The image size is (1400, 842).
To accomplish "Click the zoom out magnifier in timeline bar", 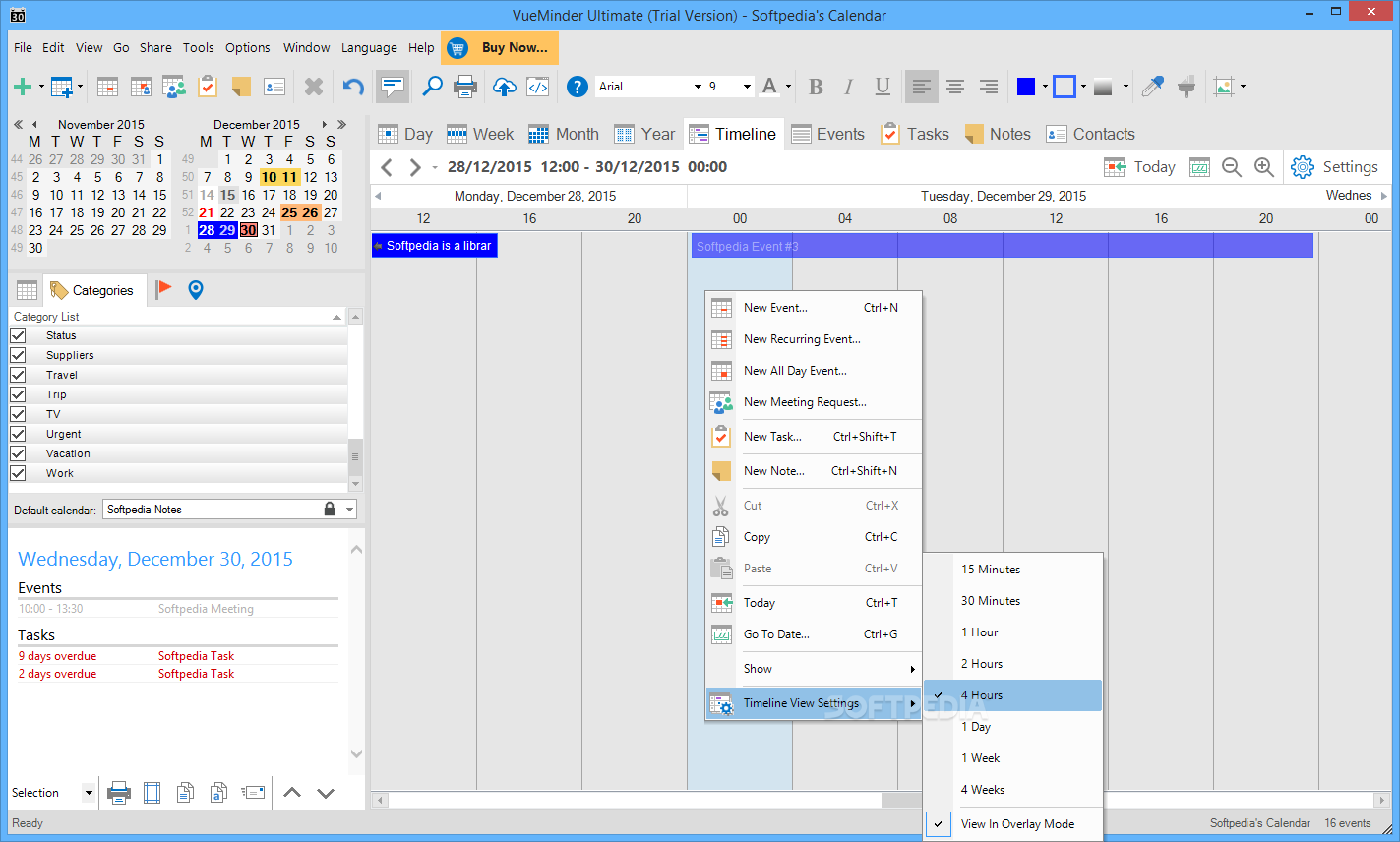I will pos(1231,167).
